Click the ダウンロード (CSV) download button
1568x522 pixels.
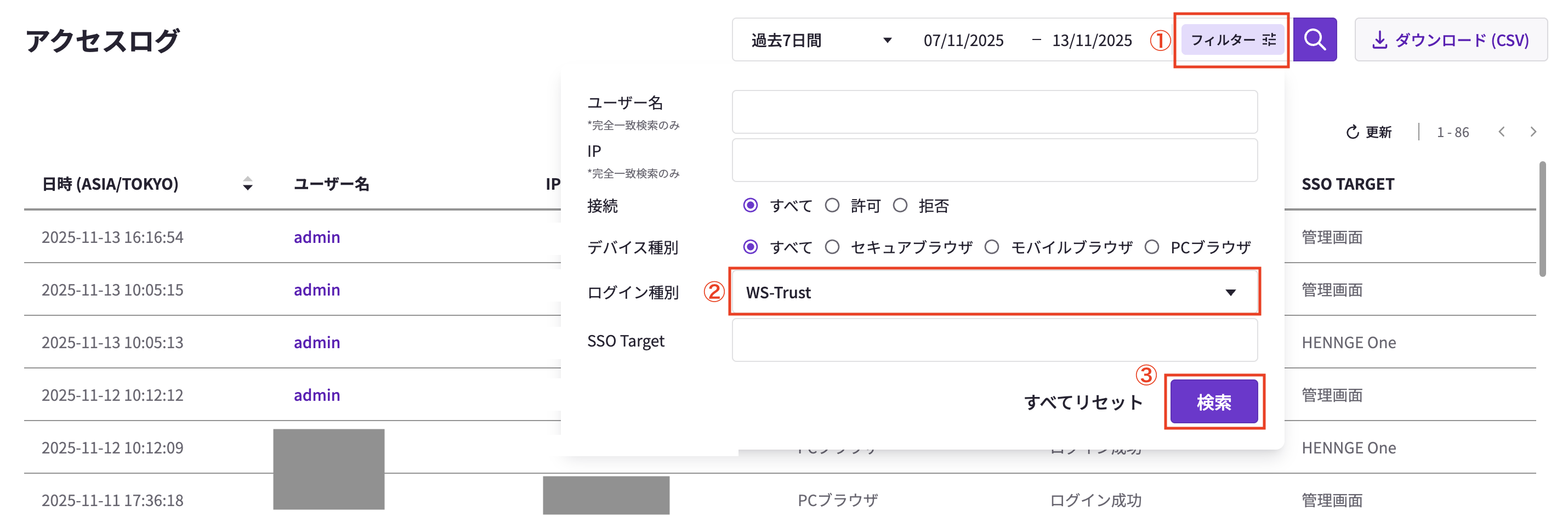coord(1450,39)
